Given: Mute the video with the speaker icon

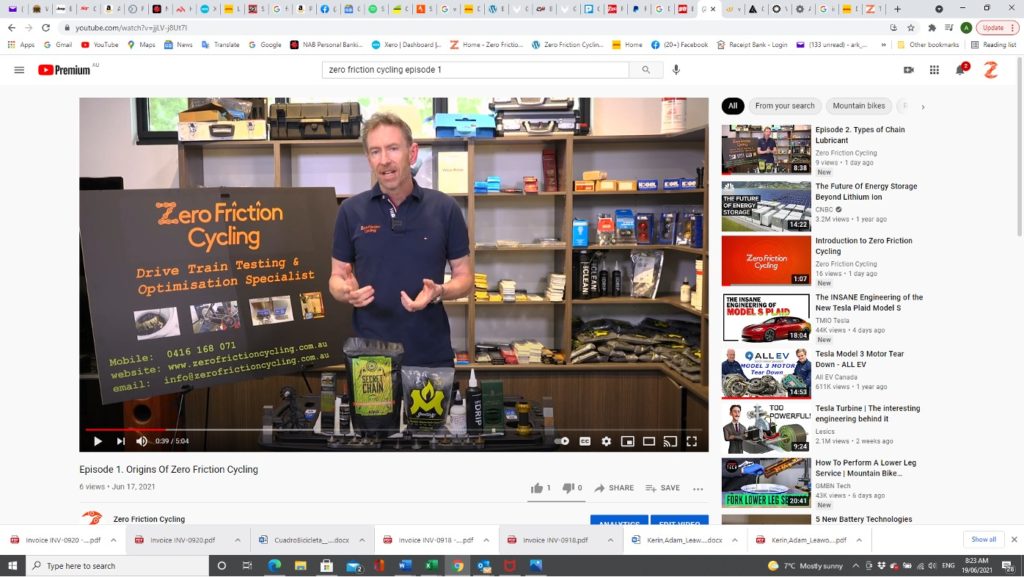Looking at the screenshot, I should click(142, 441).
